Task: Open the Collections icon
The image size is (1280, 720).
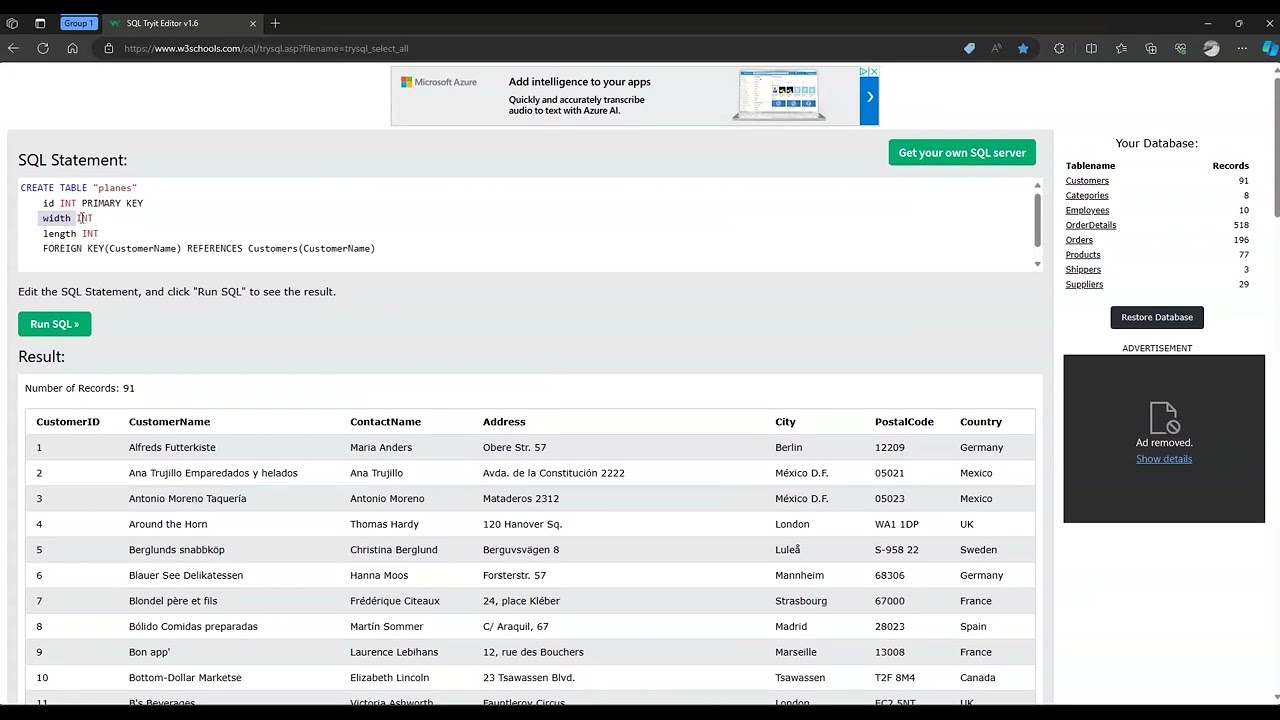Action: tap(1151, 48)
